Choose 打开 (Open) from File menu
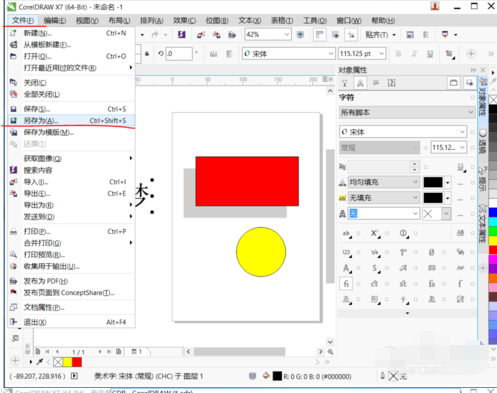 point(71,56)
